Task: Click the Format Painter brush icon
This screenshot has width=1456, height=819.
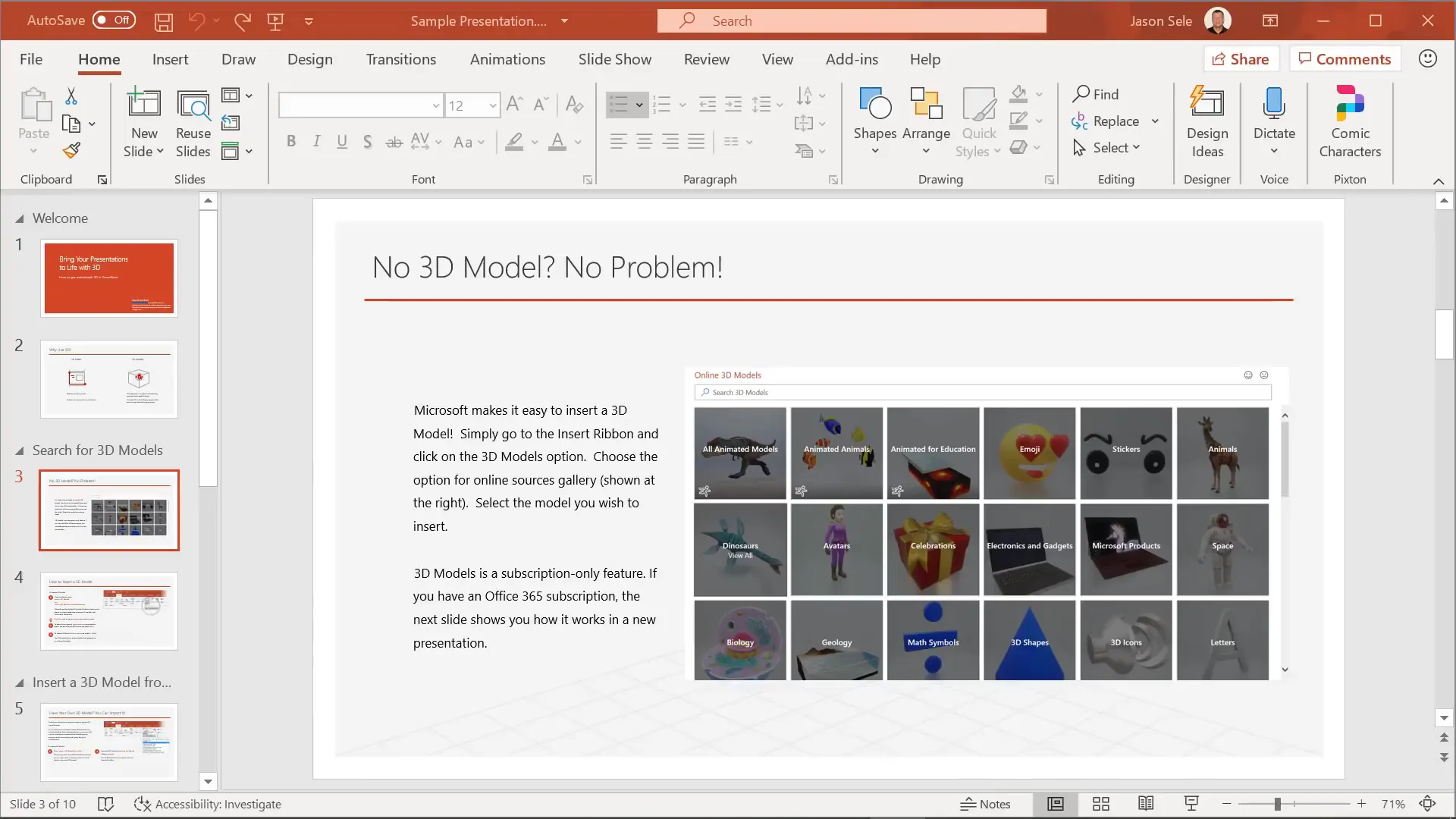Action: [x=71, y=150]
